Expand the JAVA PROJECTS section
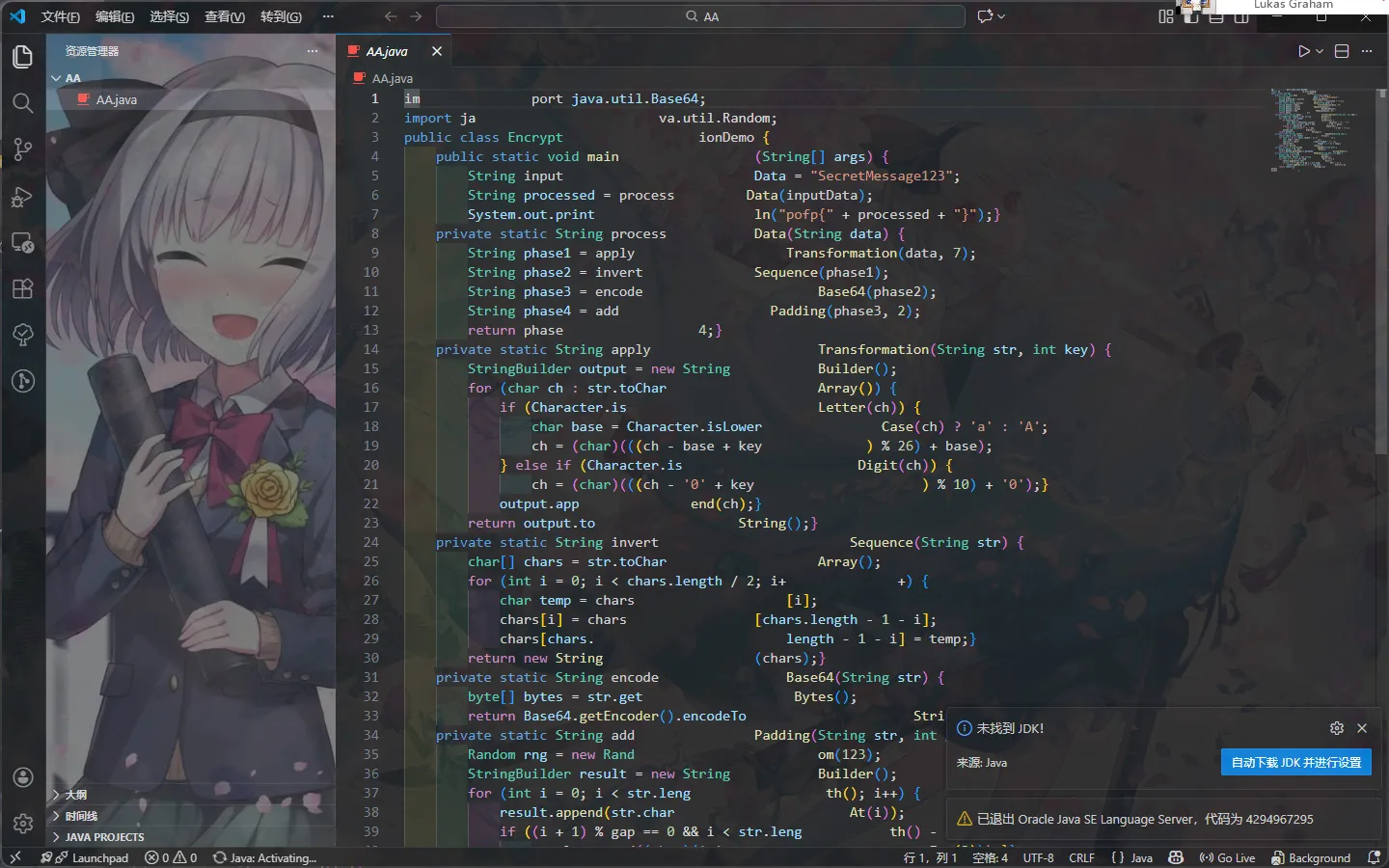The image size is (1389, 868). [x=104, y=837]
